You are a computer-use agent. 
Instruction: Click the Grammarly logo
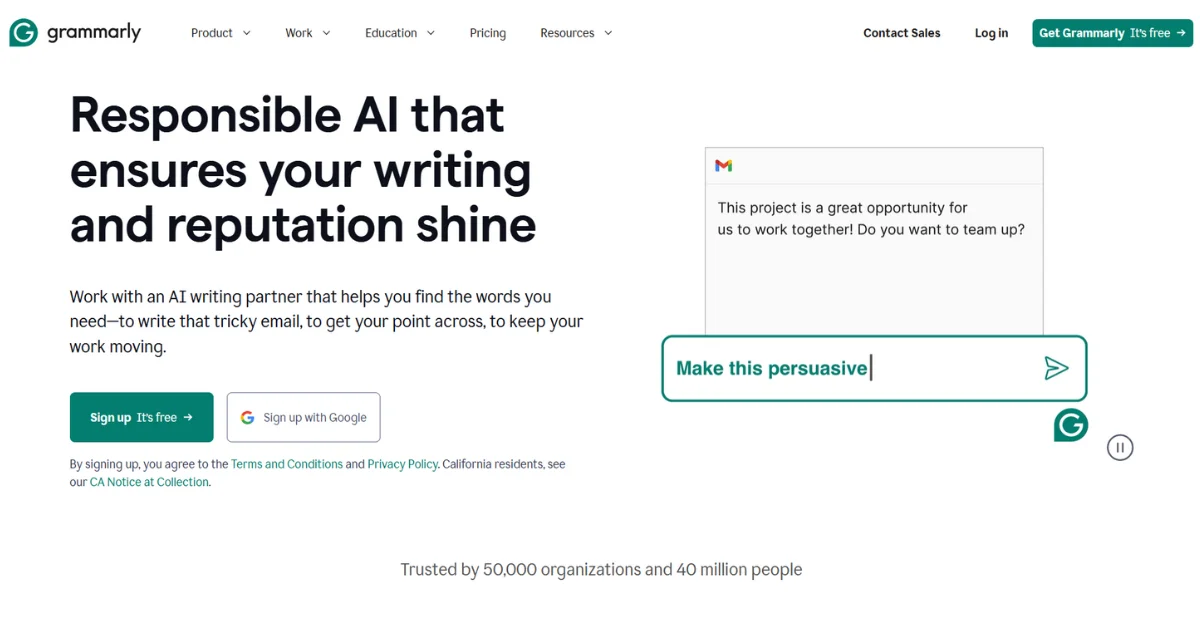click(75, 31)
